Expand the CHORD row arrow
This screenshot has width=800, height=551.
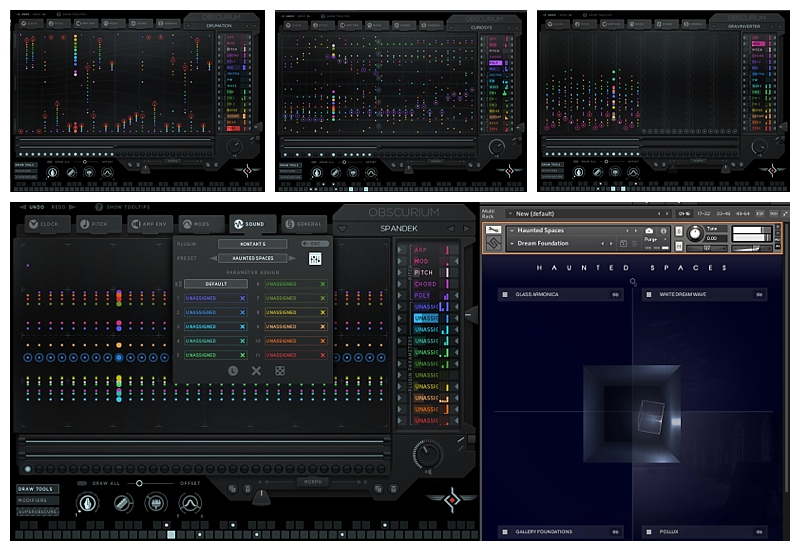pyautogui.click(x=401, y=284)
